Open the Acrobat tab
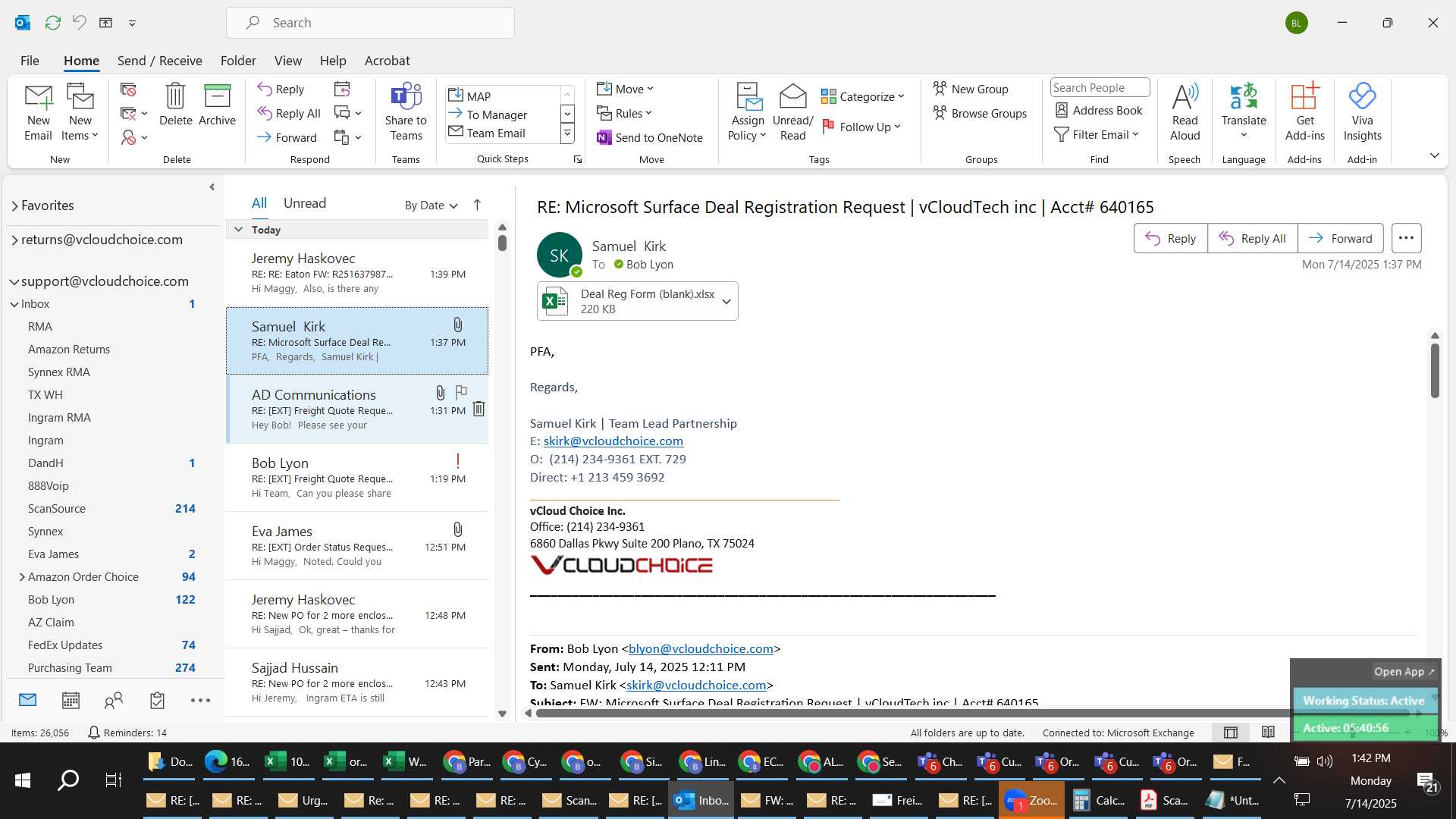The height and width of the screenshot is (819, 1456). [387, 60]
